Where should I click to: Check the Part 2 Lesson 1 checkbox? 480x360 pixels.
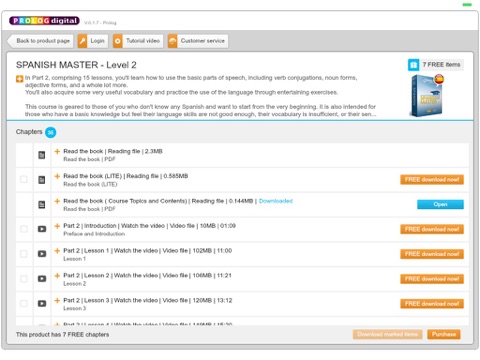[24, 254]
